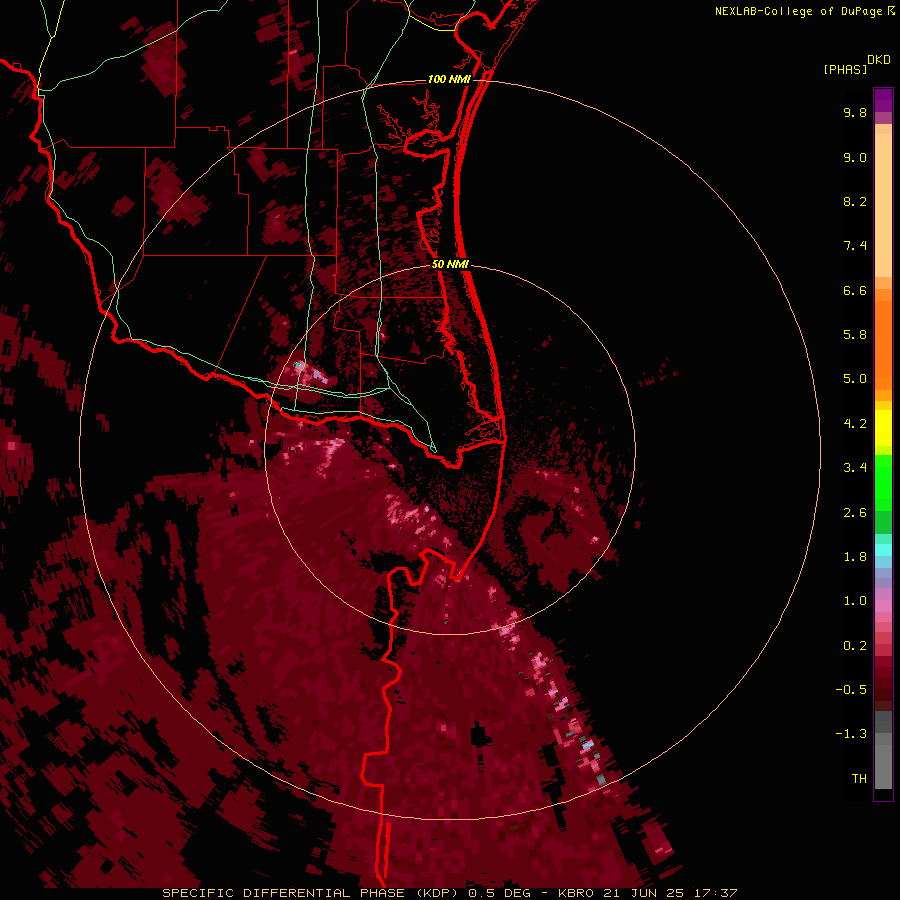Click the -0.5 value on color scale
Image resolution: width=900 pixels, height=900 pixels.
click(851, 690)
